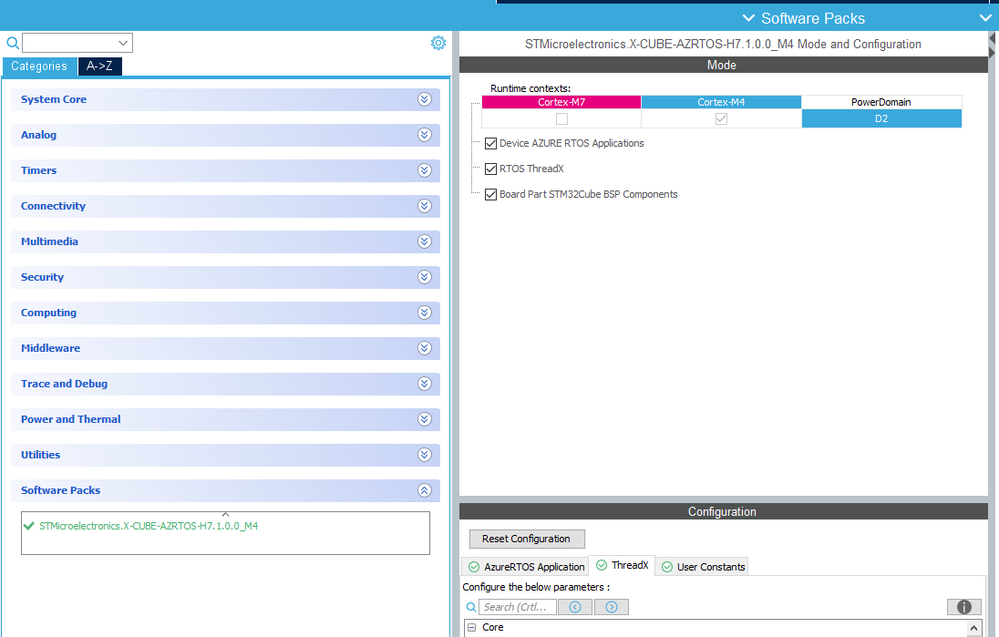999x637 pixels.
Task: Click the chevron at far right of top bar
Action: [x=985, y=18]
